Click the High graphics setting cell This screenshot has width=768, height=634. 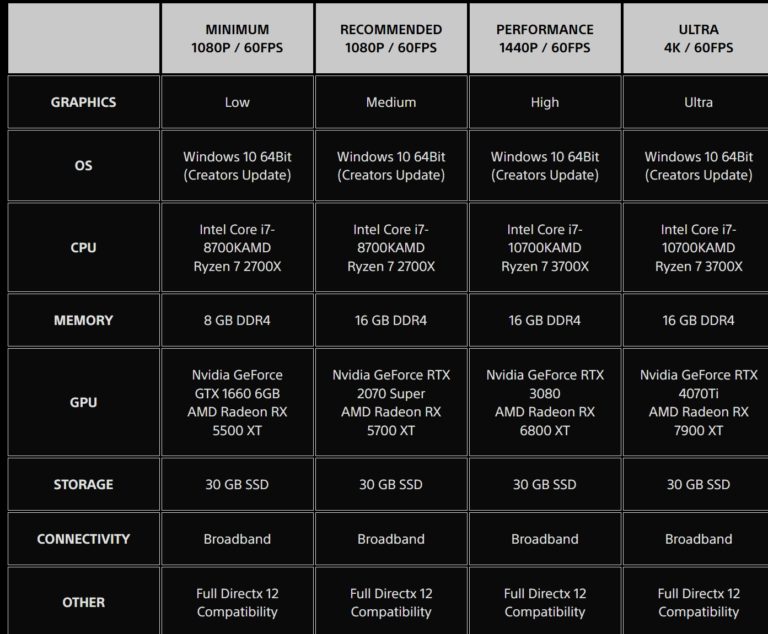[545, 102]
